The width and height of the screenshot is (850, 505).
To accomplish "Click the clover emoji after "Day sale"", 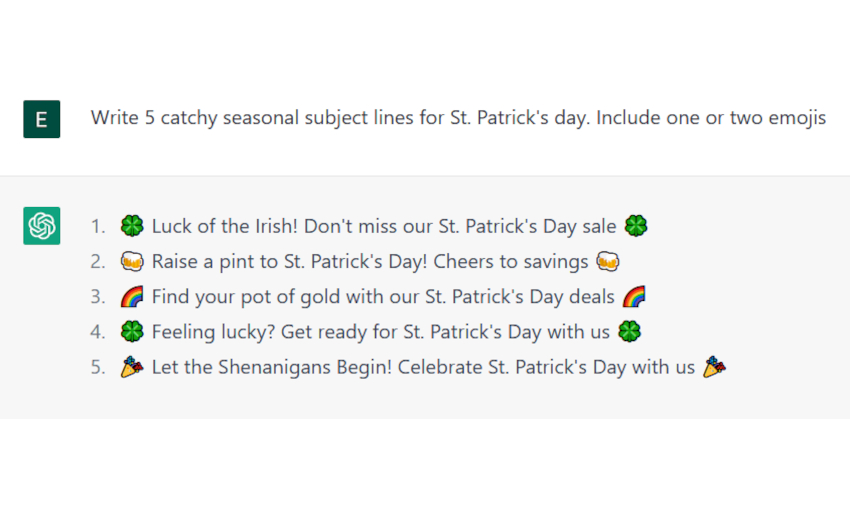I will [x=636, y=227].
